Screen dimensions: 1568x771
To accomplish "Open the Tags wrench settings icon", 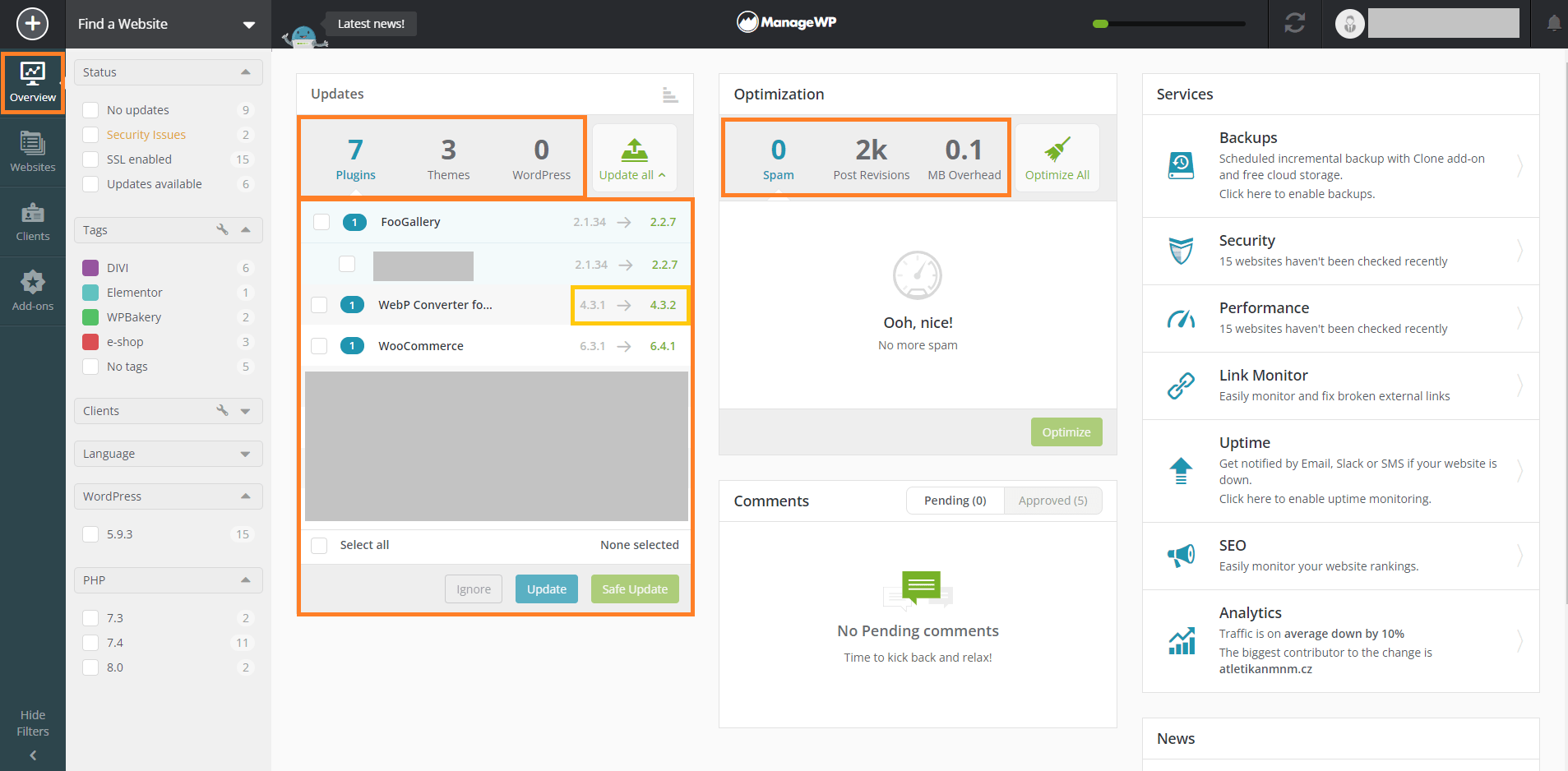I will click(222, 230).
